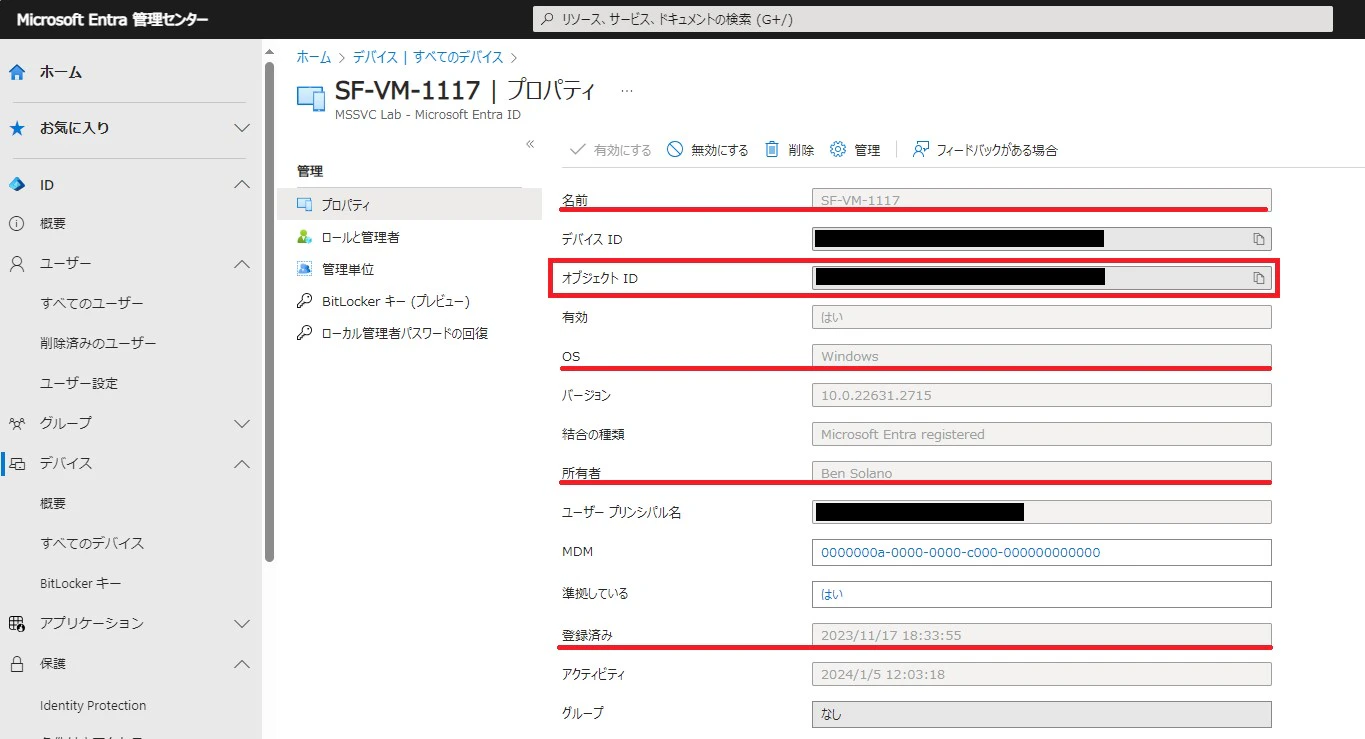Click the 概要 info circle icon
Image resolution: width=1365 pixels, height=739 pixels.
(x=17, y=224)
